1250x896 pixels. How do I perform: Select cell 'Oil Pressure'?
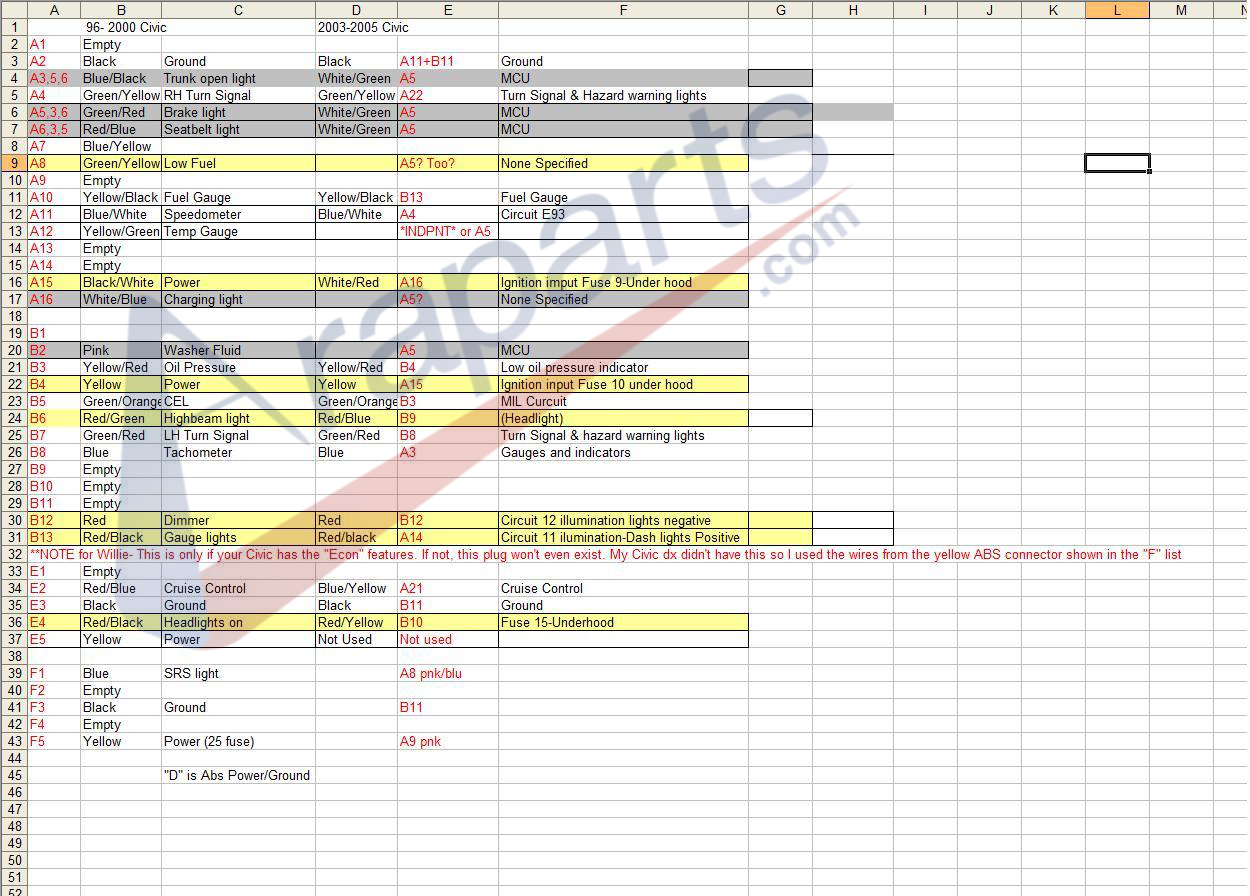(x=238, y=367)
